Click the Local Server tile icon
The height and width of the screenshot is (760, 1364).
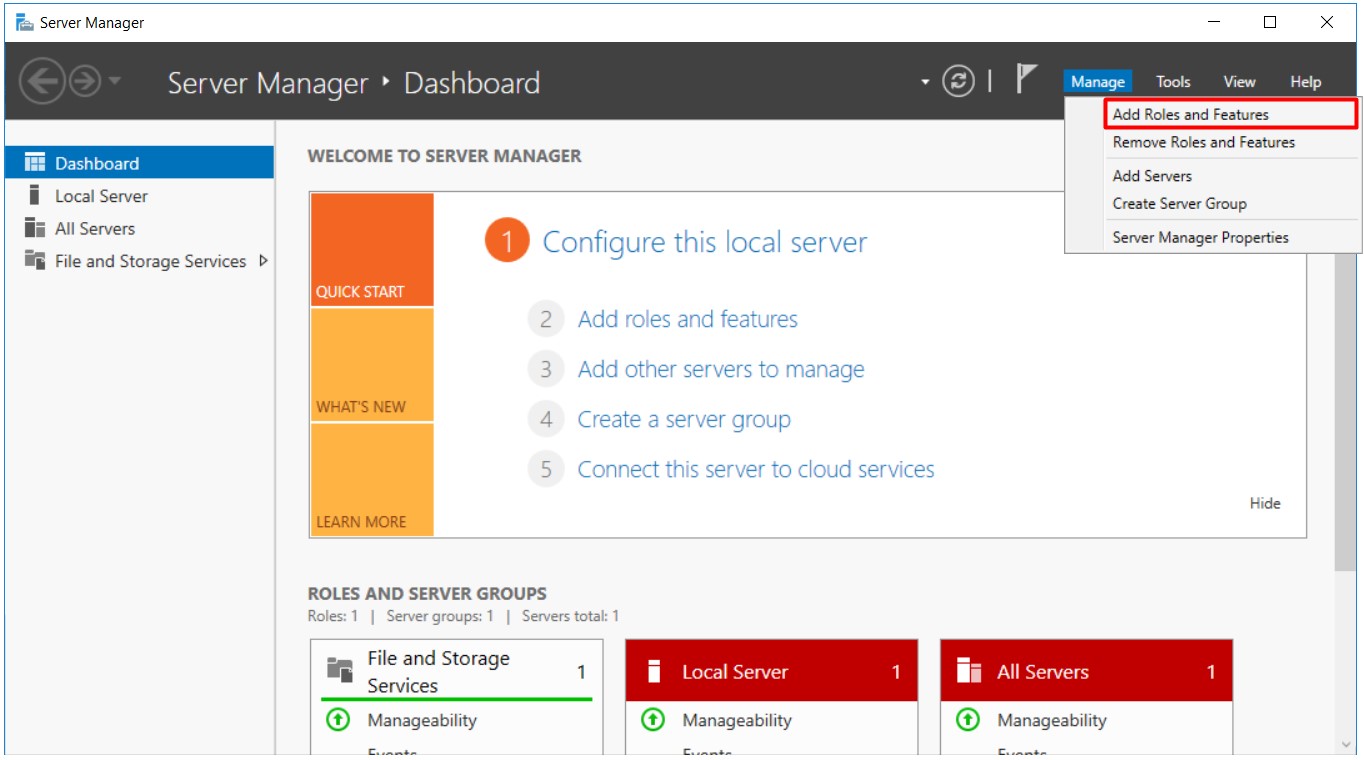655,671
